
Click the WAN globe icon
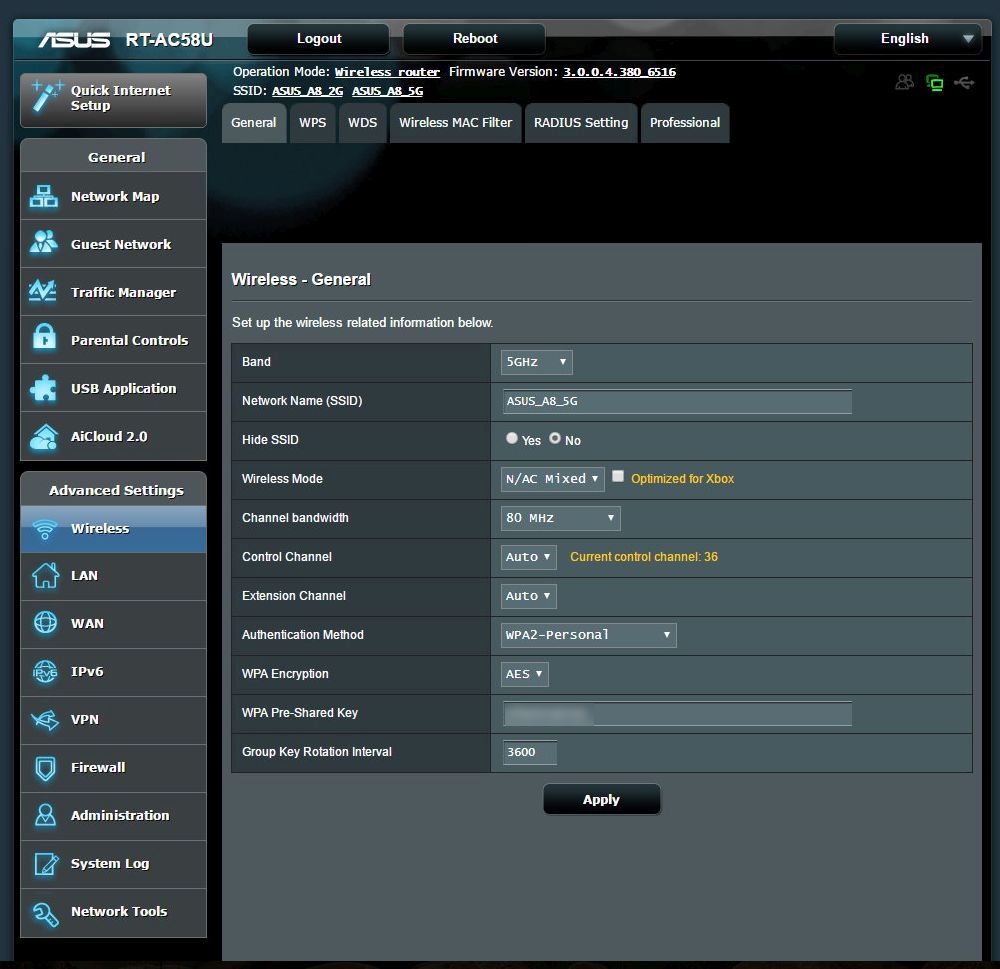[45, 623]
